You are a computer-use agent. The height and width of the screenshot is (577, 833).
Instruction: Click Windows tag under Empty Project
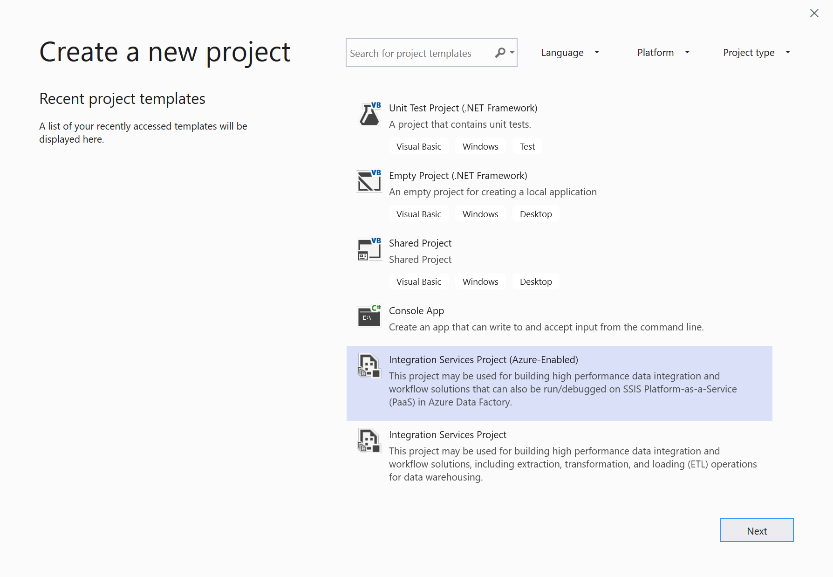[x=480, y=214]
